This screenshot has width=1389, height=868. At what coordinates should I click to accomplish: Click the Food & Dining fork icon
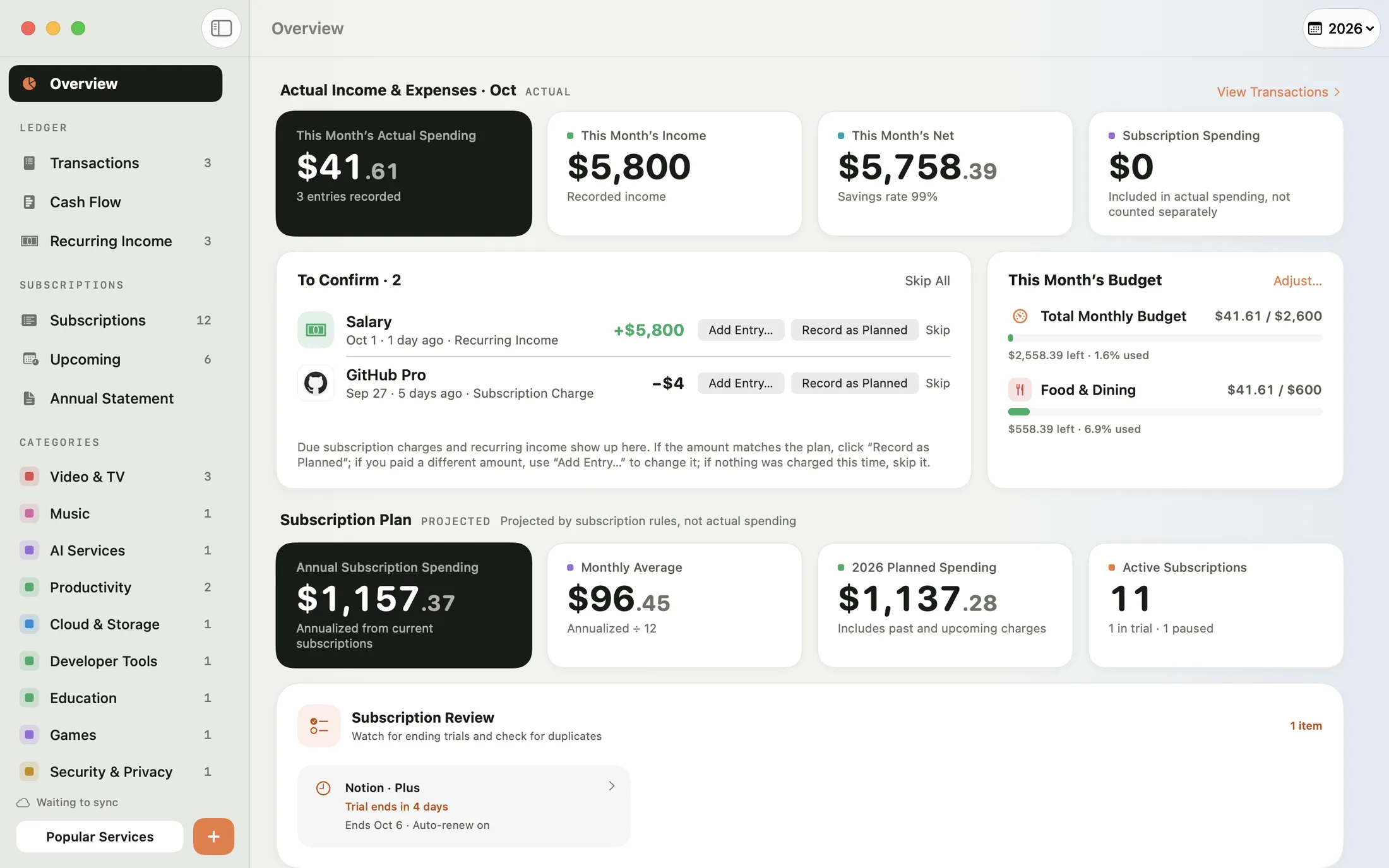tap(1020, 389)
